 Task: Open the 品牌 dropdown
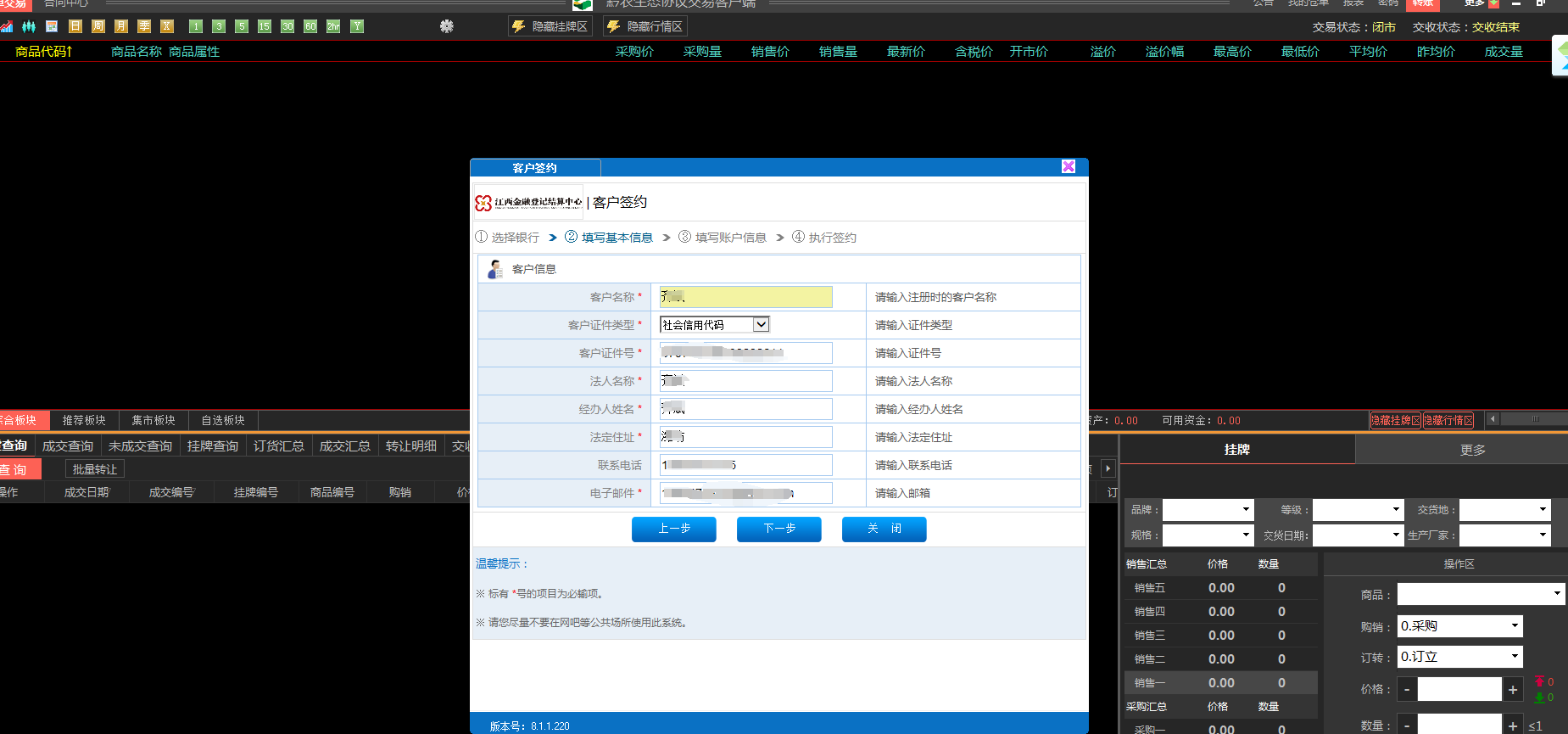(1208, 510)
